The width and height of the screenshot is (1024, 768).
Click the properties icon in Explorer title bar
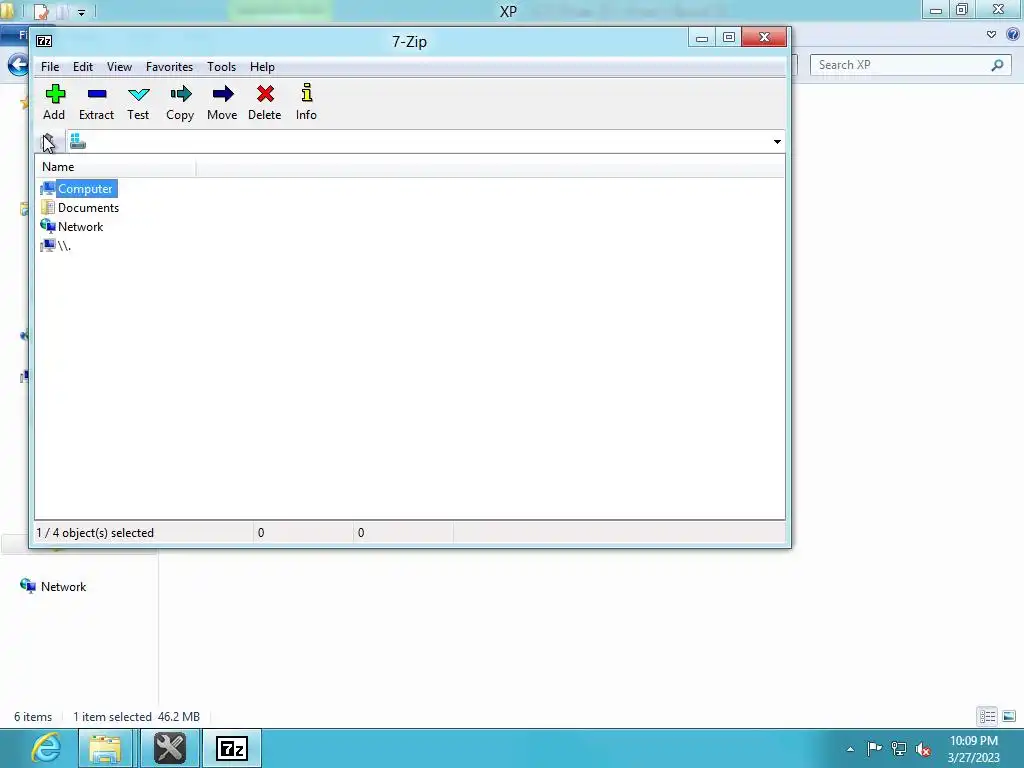41,12
